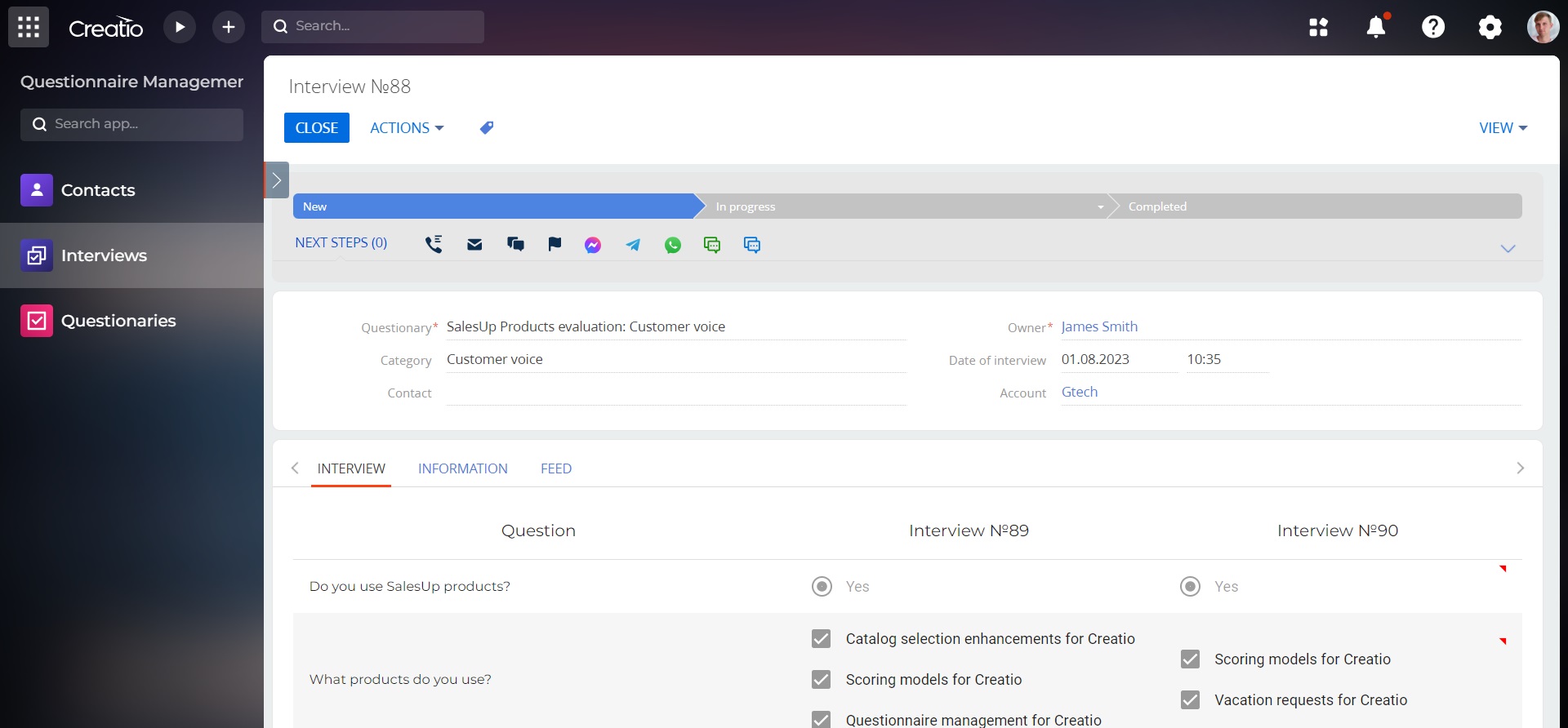Image resolution: width=1568 pixels, height=728 pixels.
Task: Click the email envelope icon
Action: tap(474, 244)
